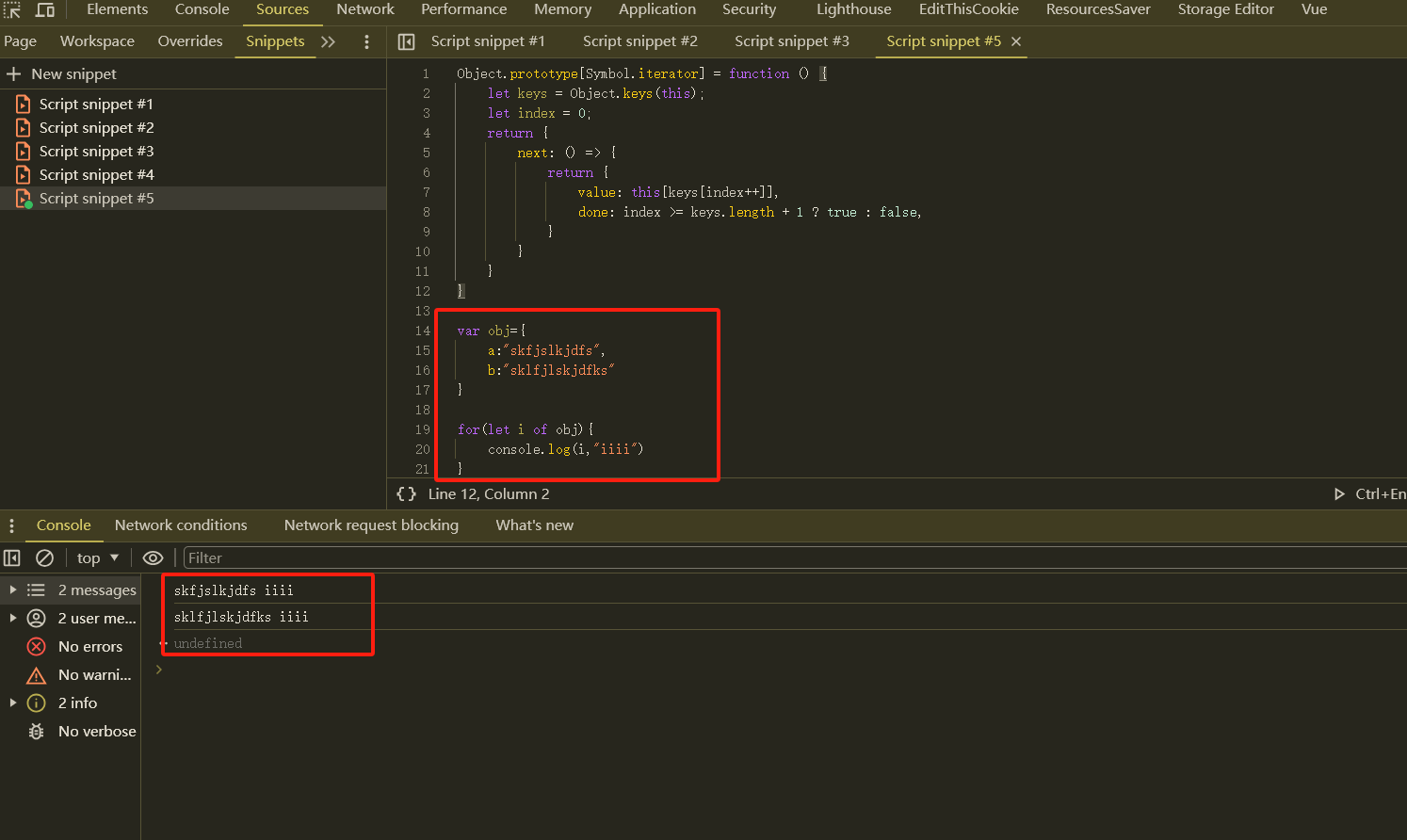Show more navigator tabs chevron
The image size is (1407, 840).
[328, 41]
